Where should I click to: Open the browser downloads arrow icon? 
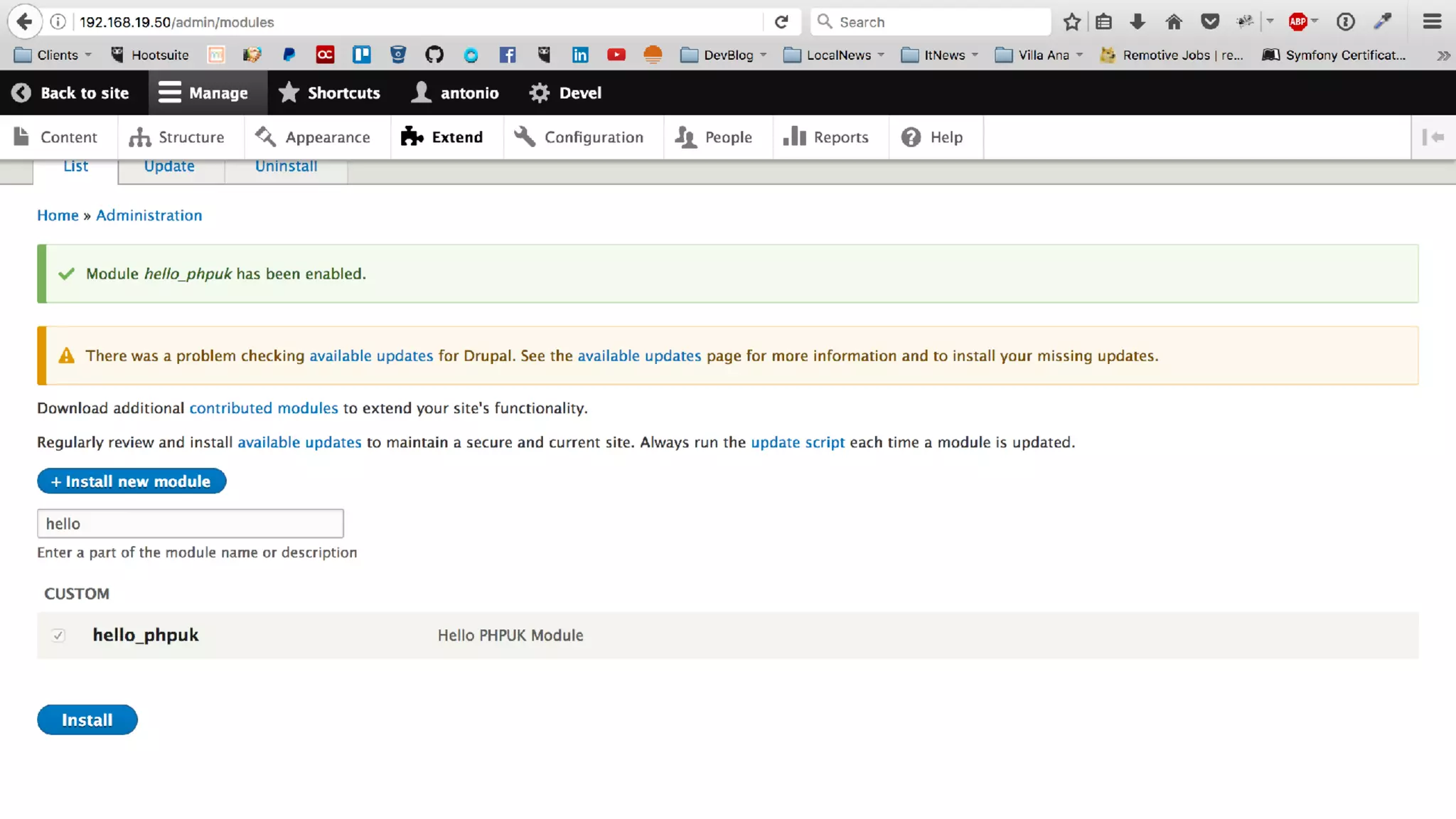(x=1137, y=22)
